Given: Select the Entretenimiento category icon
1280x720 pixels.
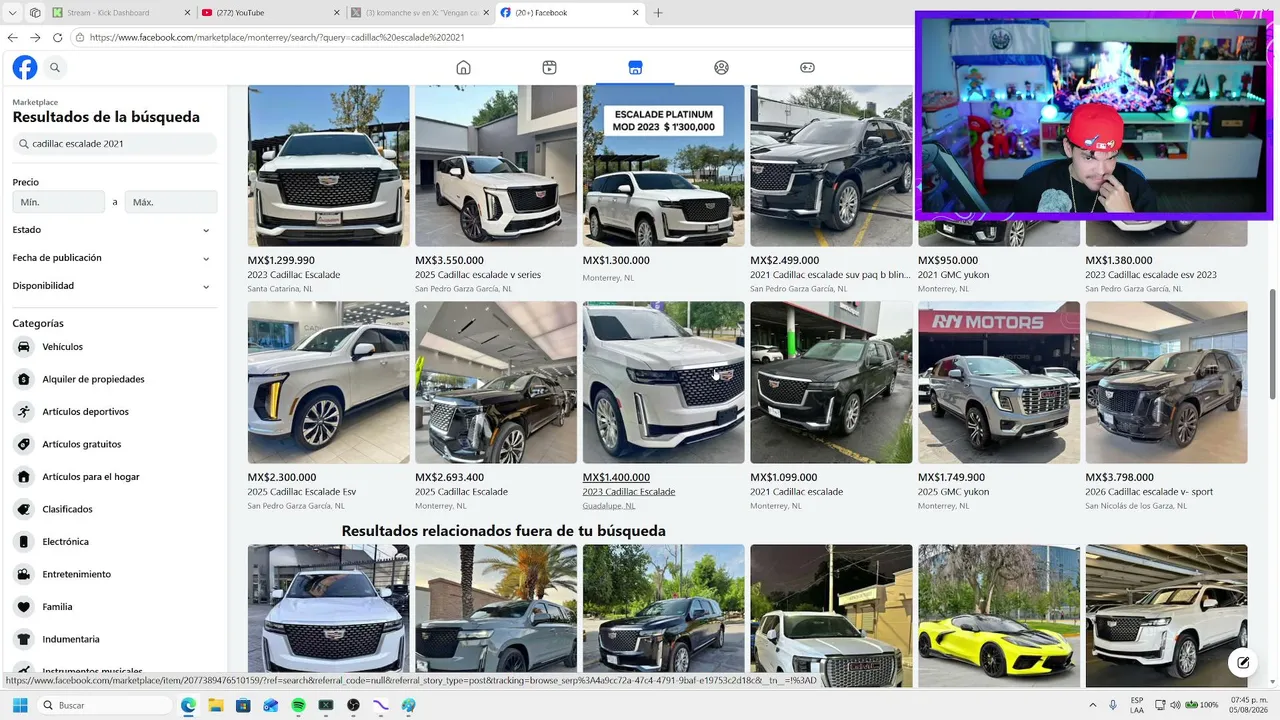Looking at the screenshot, I should 23,574.
